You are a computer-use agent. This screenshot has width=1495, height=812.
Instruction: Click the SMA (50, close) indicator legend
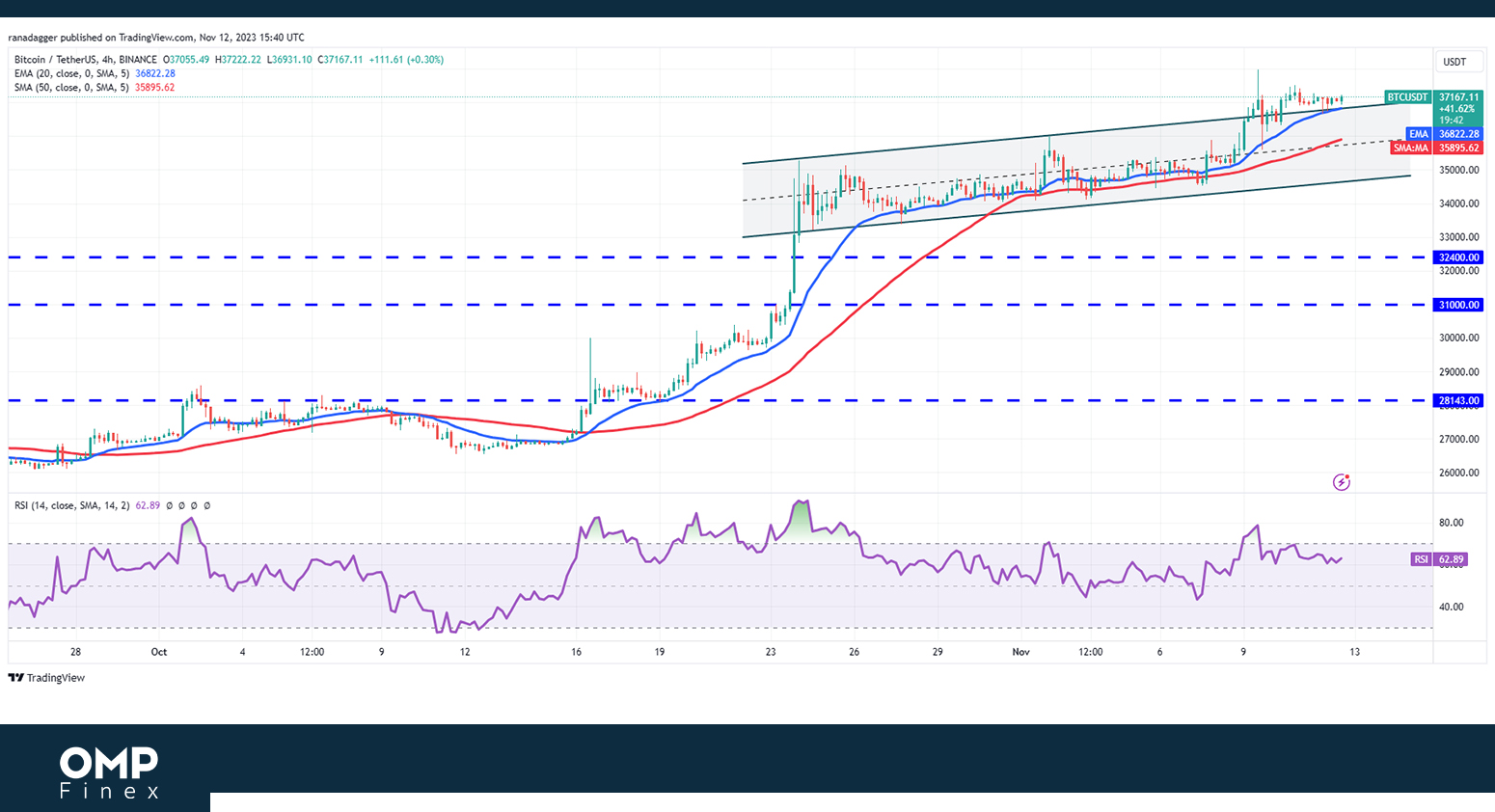[x=95, y=88]
